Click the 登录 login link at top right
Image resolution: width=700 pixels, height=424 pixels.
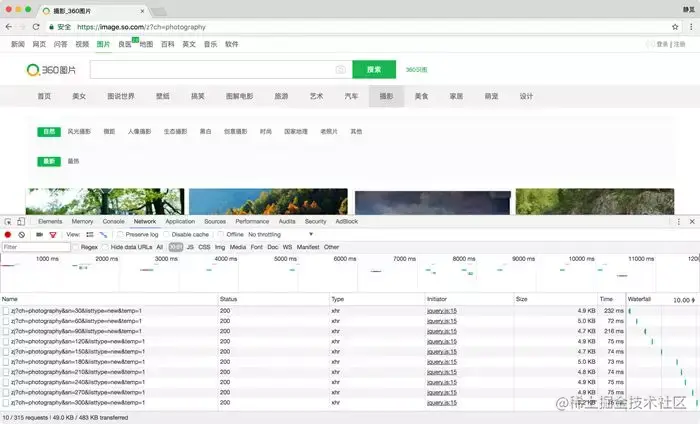662,44
